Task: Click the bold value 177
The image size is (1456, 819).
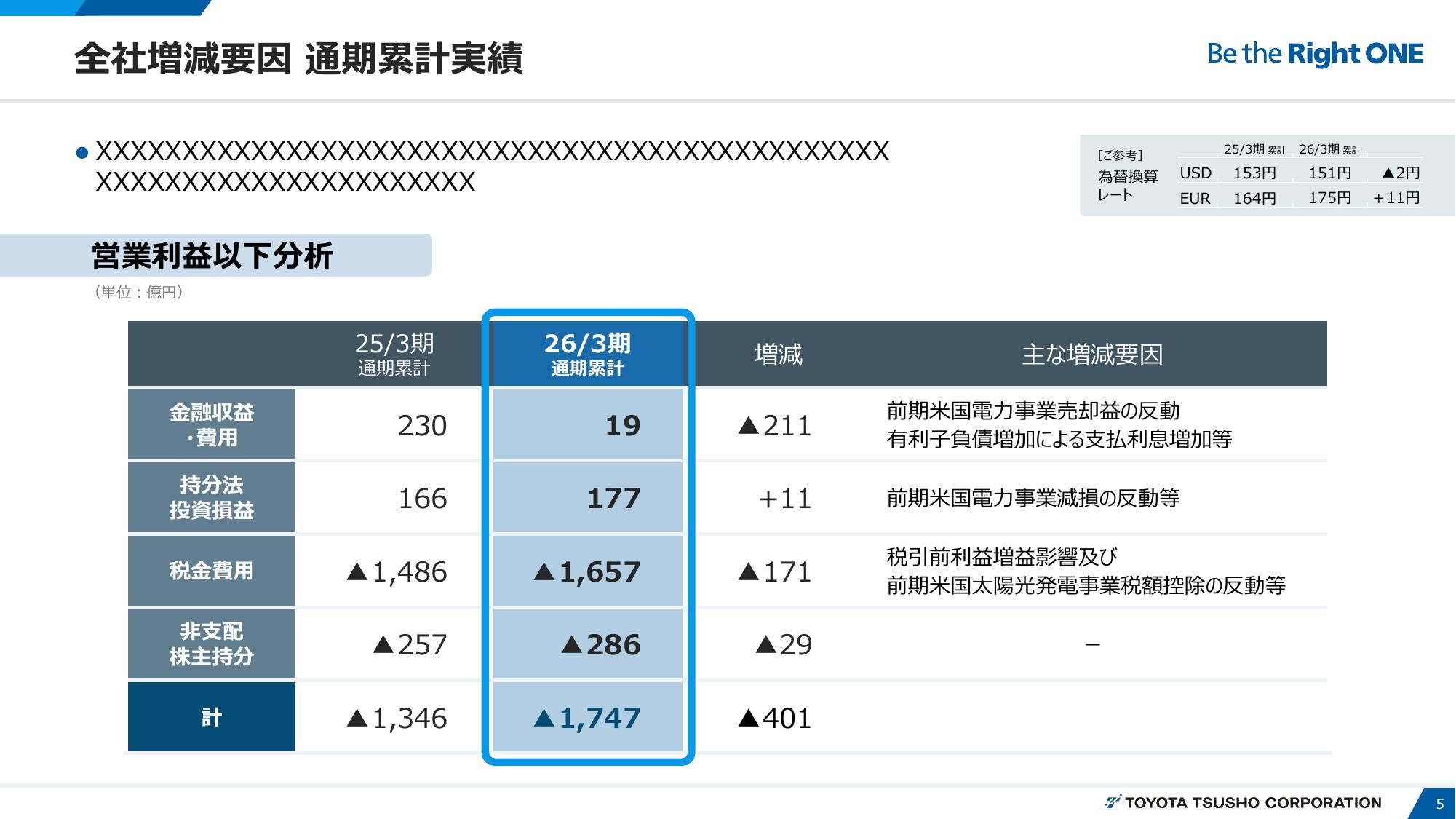Action: 613,499
